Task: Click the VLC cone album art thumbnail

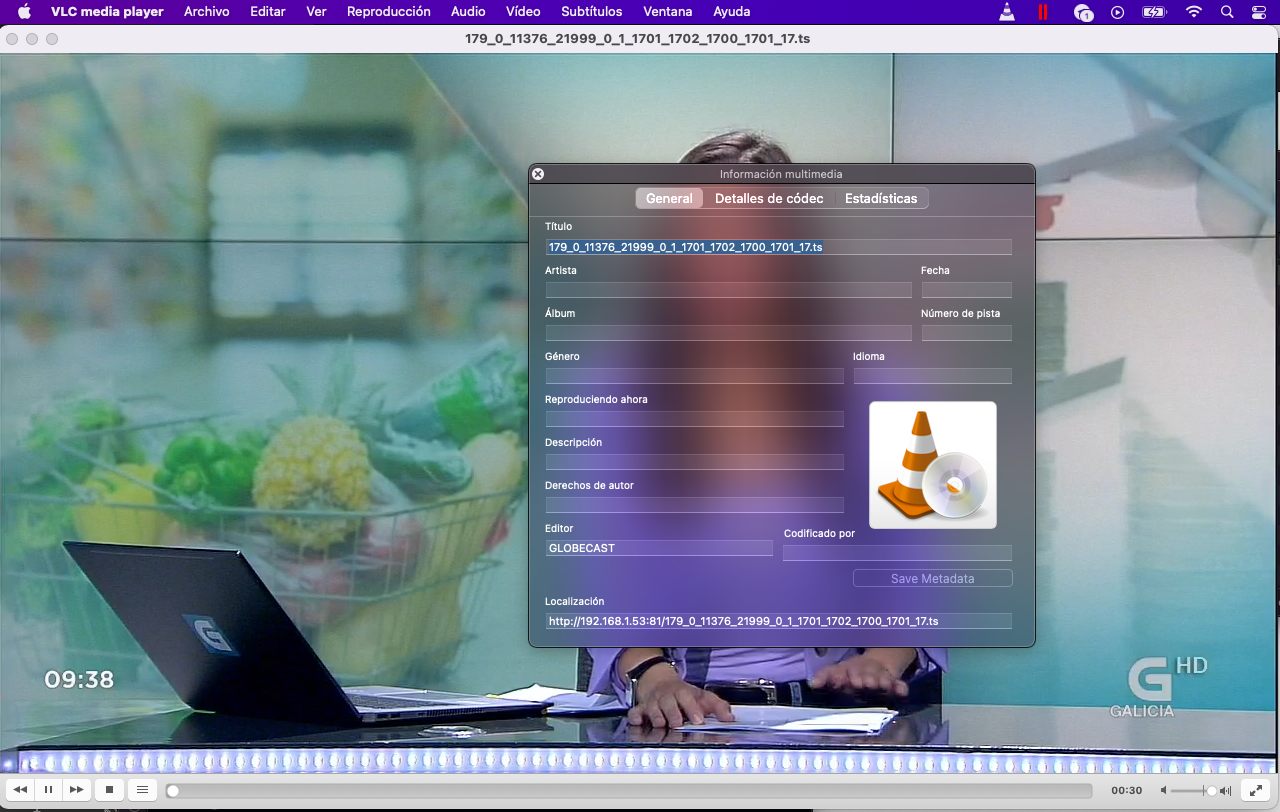Action: [932, 464]
